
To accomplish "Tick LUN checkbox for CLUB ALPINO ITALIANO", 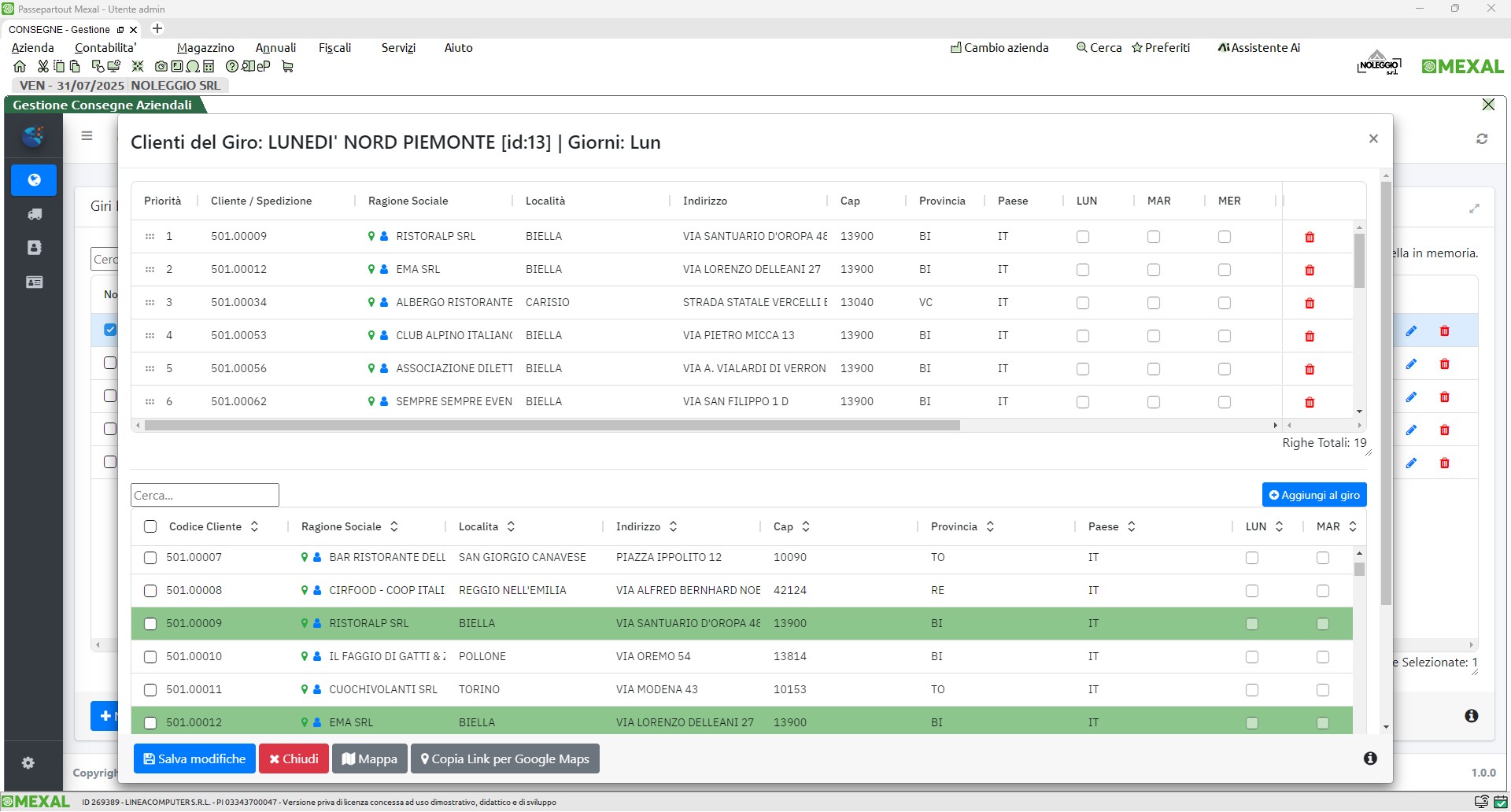I will tap(1083, 336).
